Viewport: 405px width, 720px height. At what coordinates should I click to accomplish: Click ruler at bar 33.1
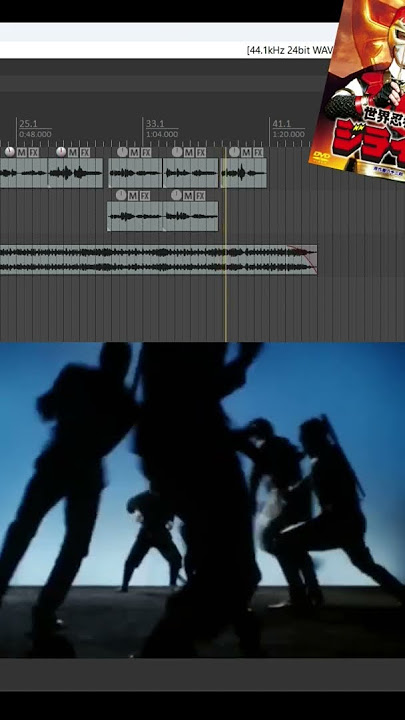tap(155, 124)
